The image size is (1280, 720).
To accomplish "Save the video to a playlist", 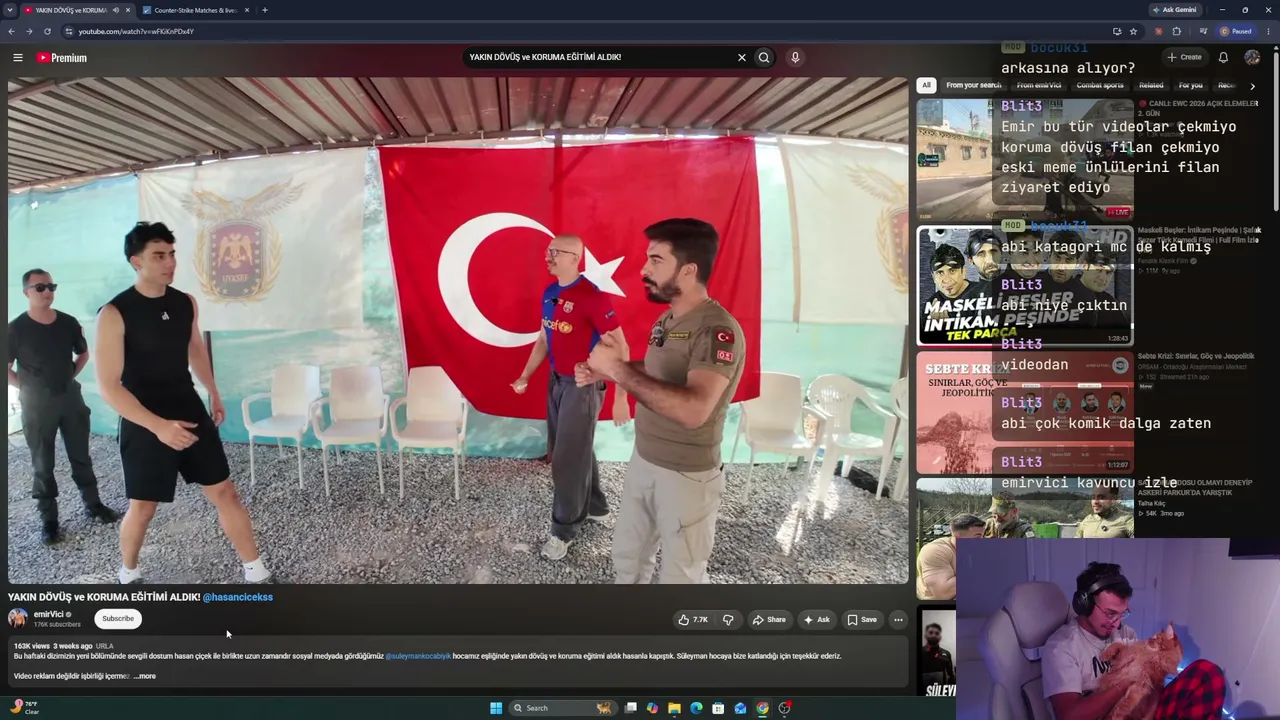I will 862,620.
